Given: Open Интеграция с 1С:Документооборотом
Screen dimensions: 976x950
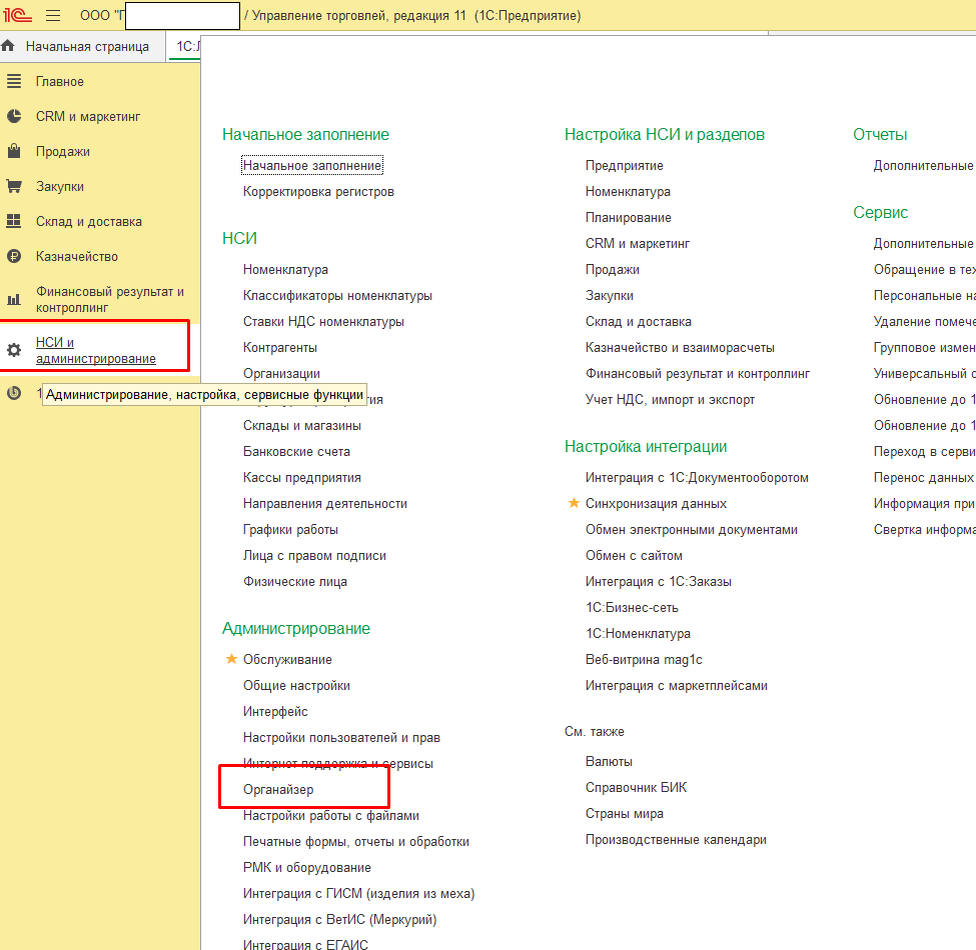Looking at the screenshot, I should [x=697, y=477].
